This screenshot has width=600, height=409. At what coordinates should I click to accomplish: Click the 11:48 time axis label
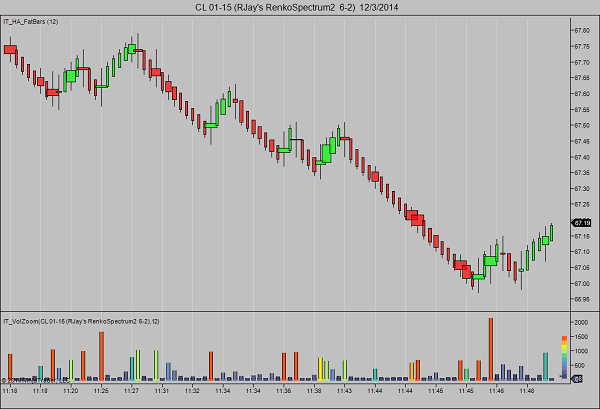[527, 391]
